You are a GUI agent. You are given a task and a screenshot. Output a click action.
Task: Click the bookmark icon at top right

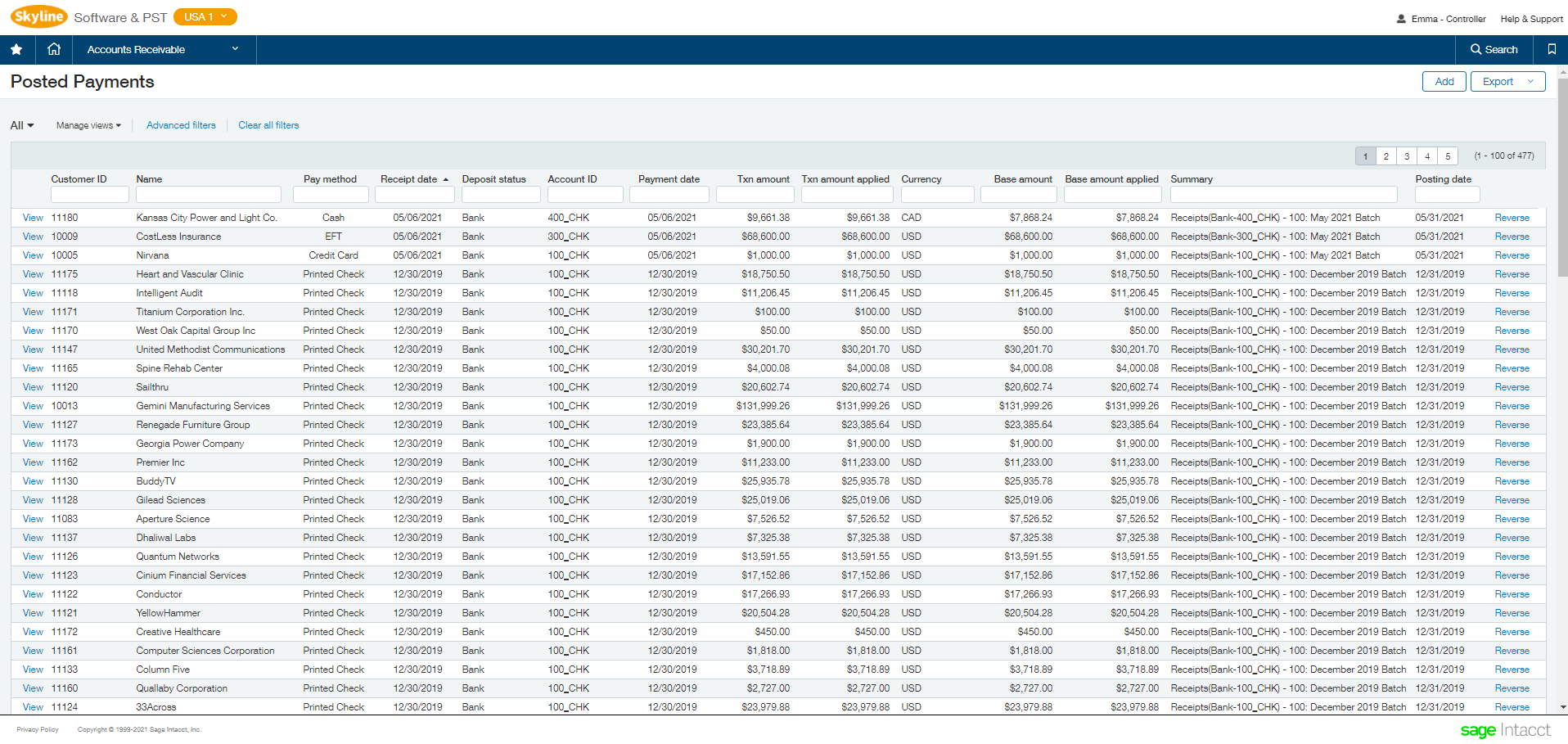point(1551,49)
